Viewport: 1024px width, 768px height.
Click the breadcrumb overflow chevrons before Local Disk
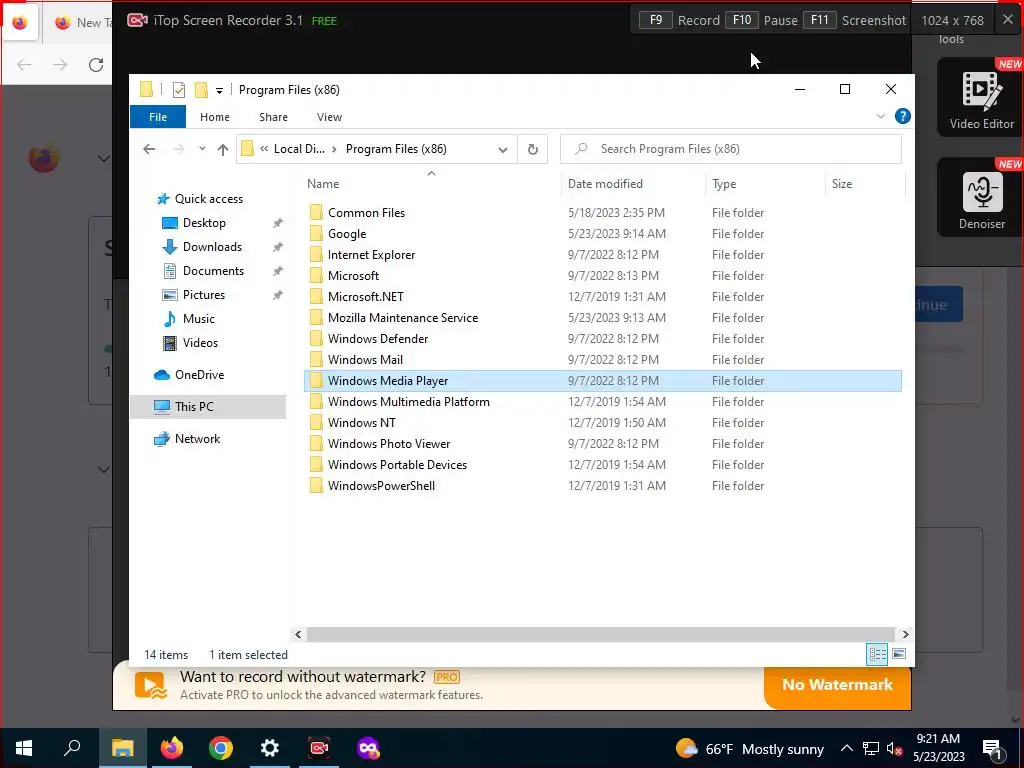pyautogui.click(x=264, y=149)
